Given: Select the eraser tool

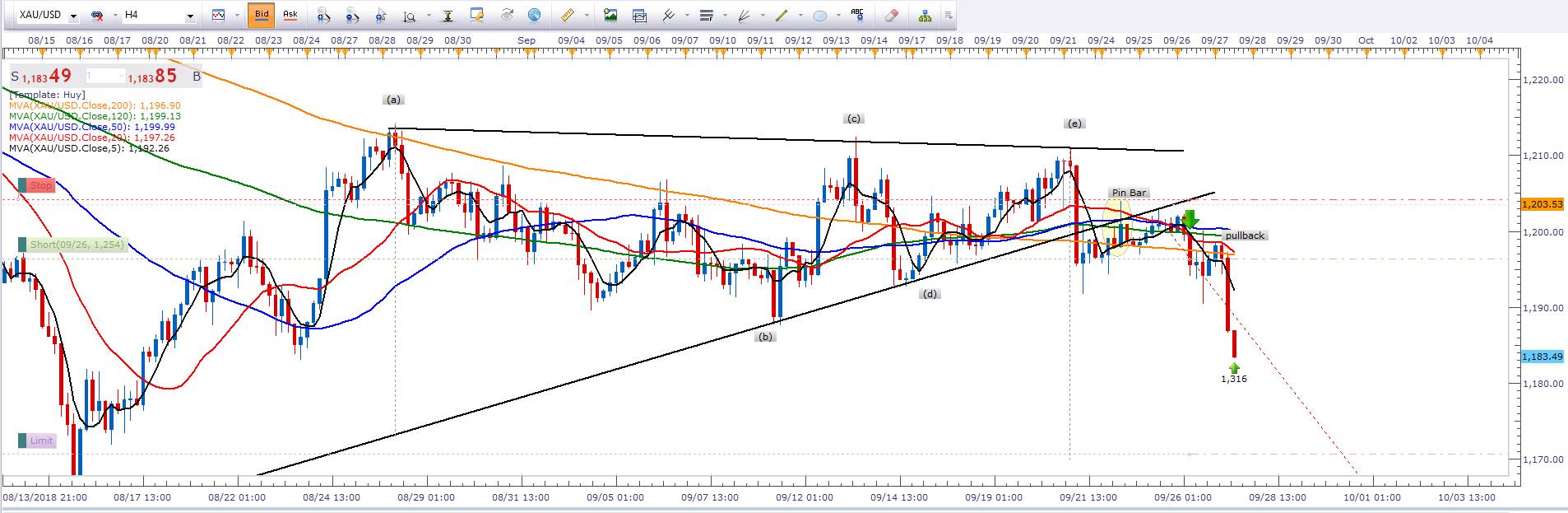Looking at the screenshot, I should (891, 15).
